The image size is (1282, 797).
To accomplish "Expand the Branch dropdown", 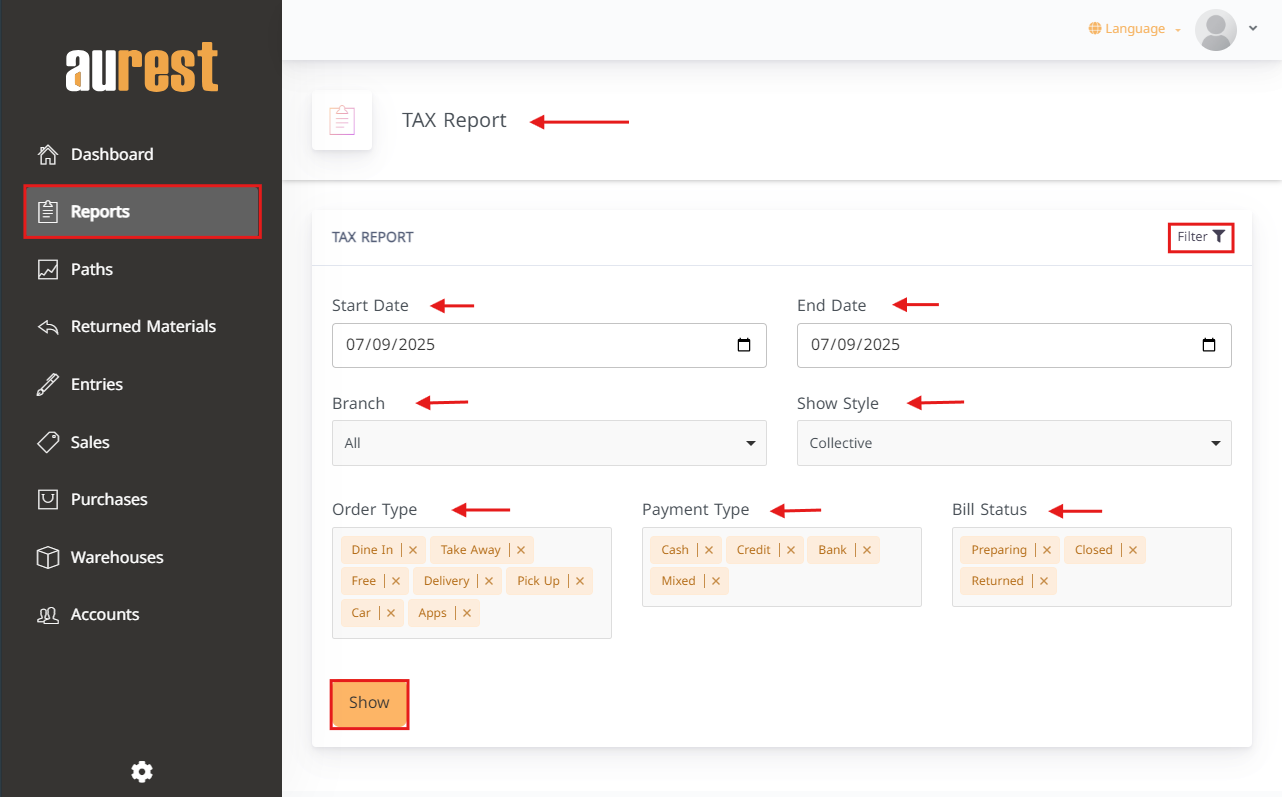I will tap(549, 443).
